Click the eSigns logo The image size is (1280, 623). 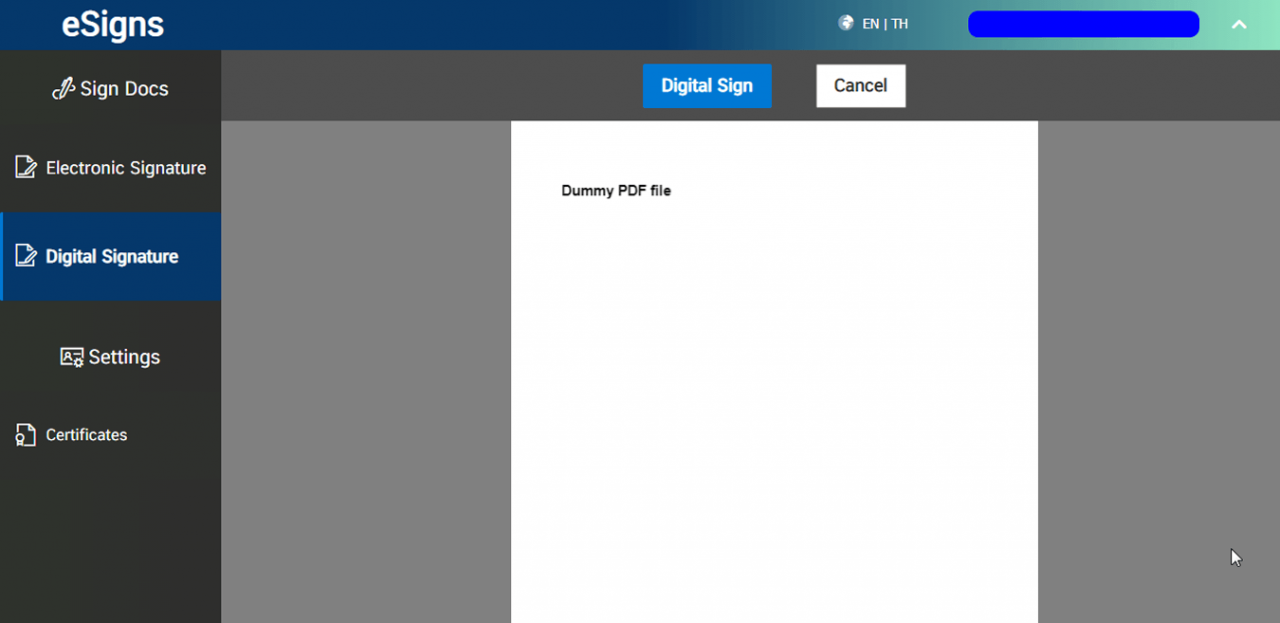click(112, 24)
